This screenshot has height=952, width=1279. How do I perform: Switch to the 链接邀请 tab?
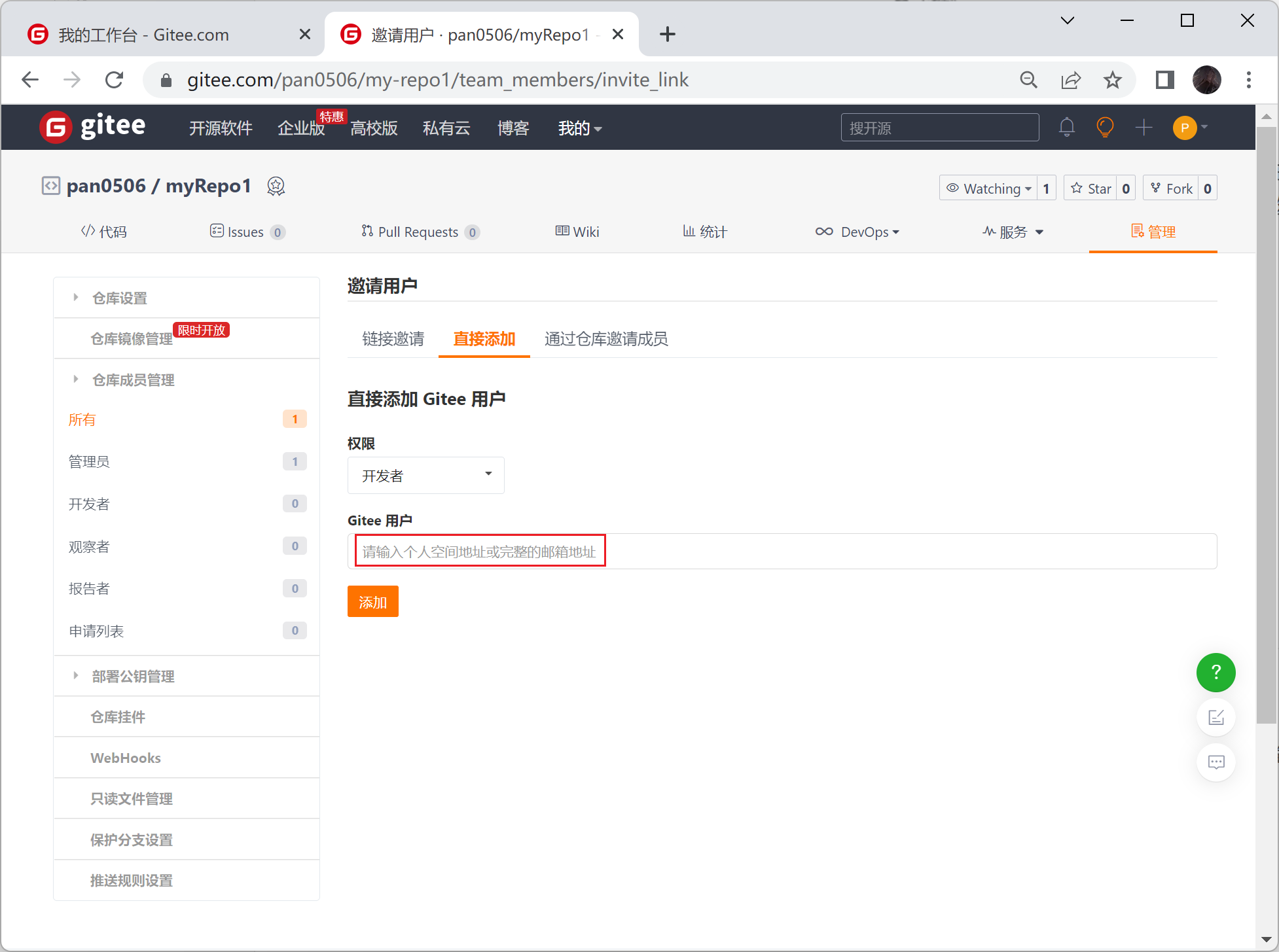pos(393,339)
